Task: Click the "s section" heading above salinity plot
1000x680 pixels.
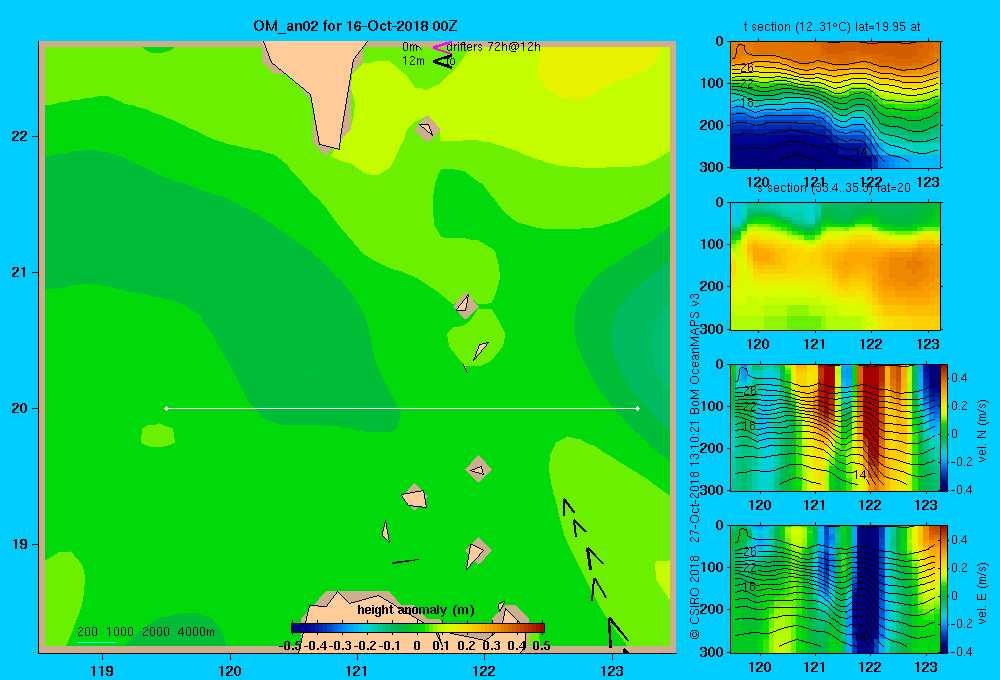Action: 833,188
